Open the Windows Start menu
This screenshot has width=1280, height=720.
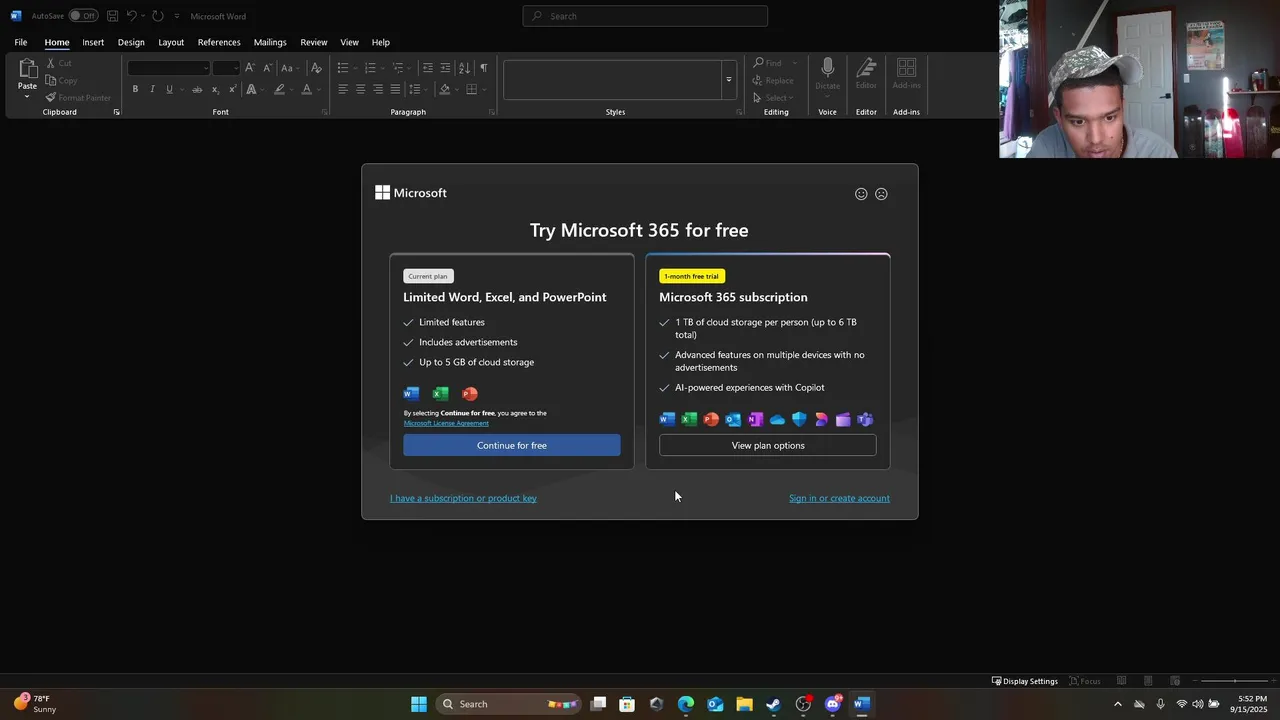pos(419,704)
